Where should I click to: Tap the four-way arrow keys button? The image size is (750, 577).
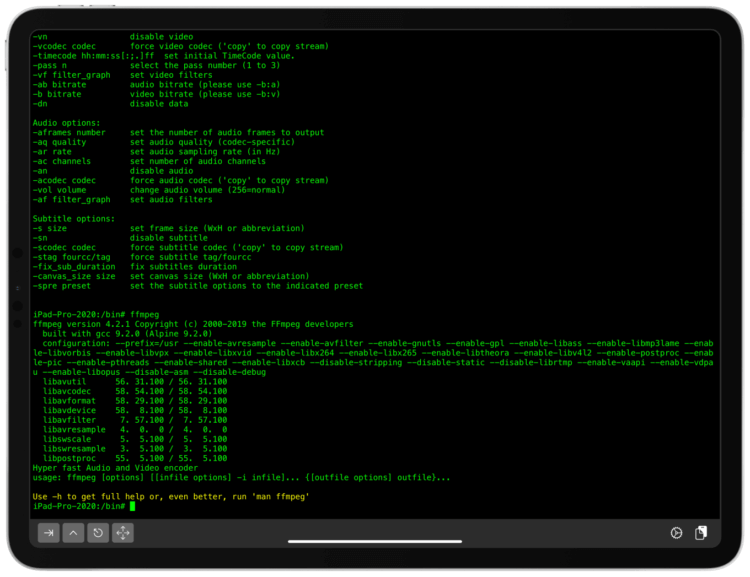coord(123,533)
